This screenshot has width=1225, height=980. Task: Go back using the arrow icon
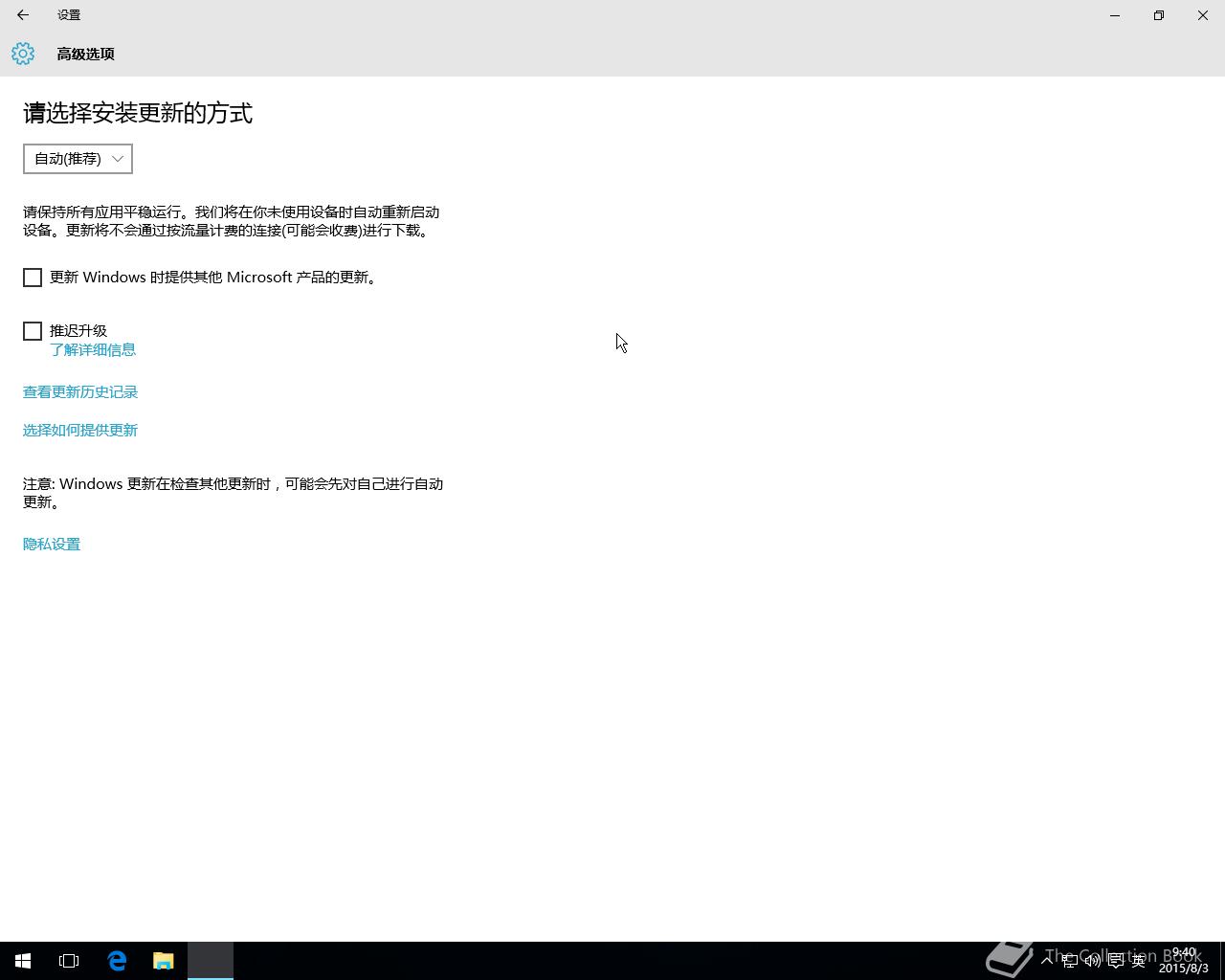click(23, 15)
